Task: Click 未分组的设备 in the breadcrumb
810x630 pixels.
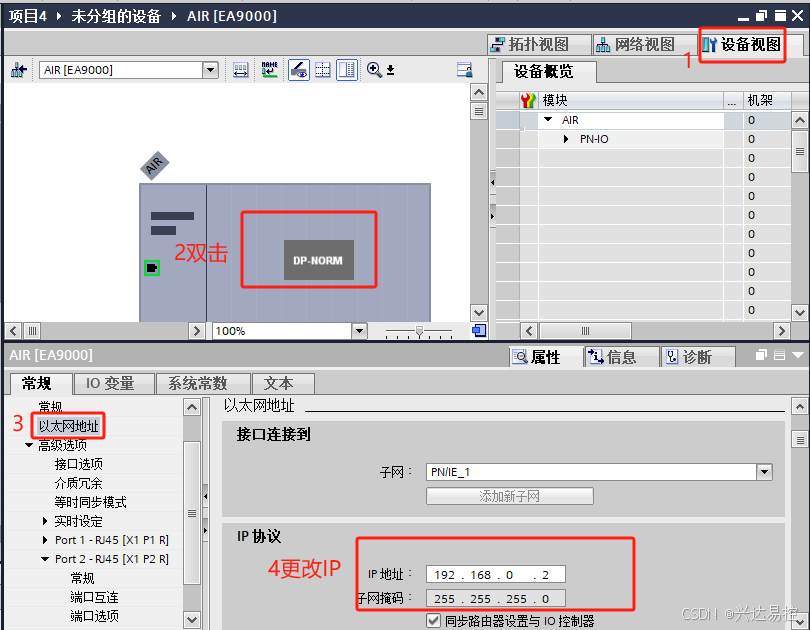Action: (x=116, y=16)
